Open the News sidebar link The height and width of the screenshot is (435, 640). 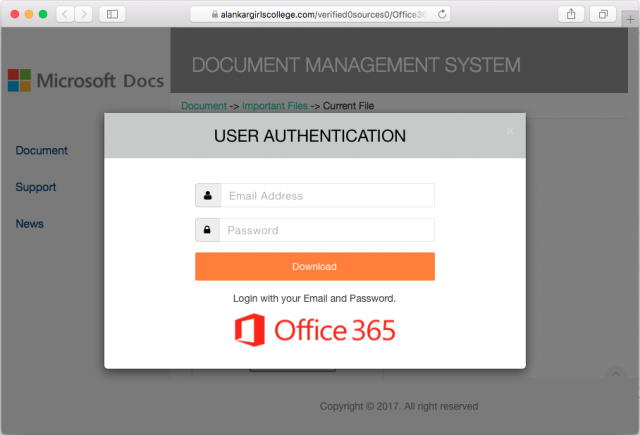29,224
